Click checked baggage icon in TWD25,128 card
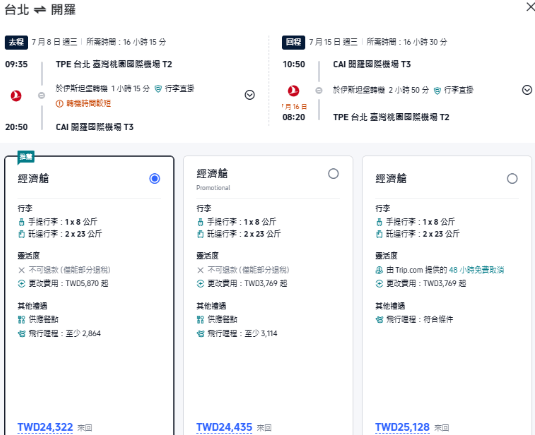 (379, 234)
